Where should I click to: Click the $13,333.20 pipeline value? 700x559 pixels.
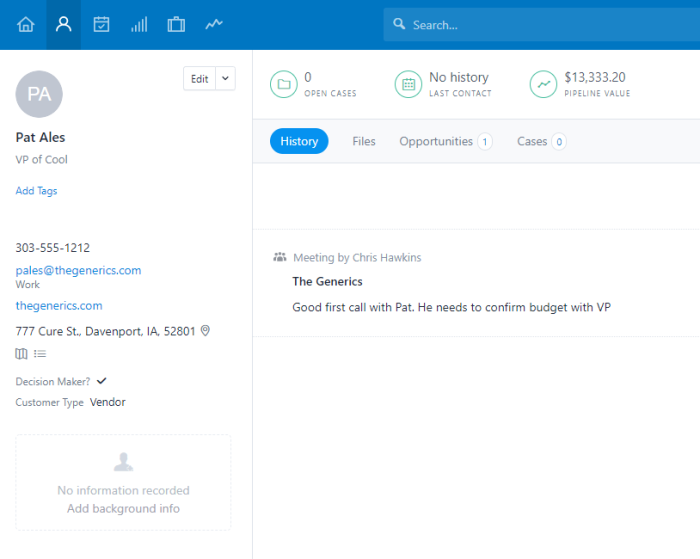(595, 77)
